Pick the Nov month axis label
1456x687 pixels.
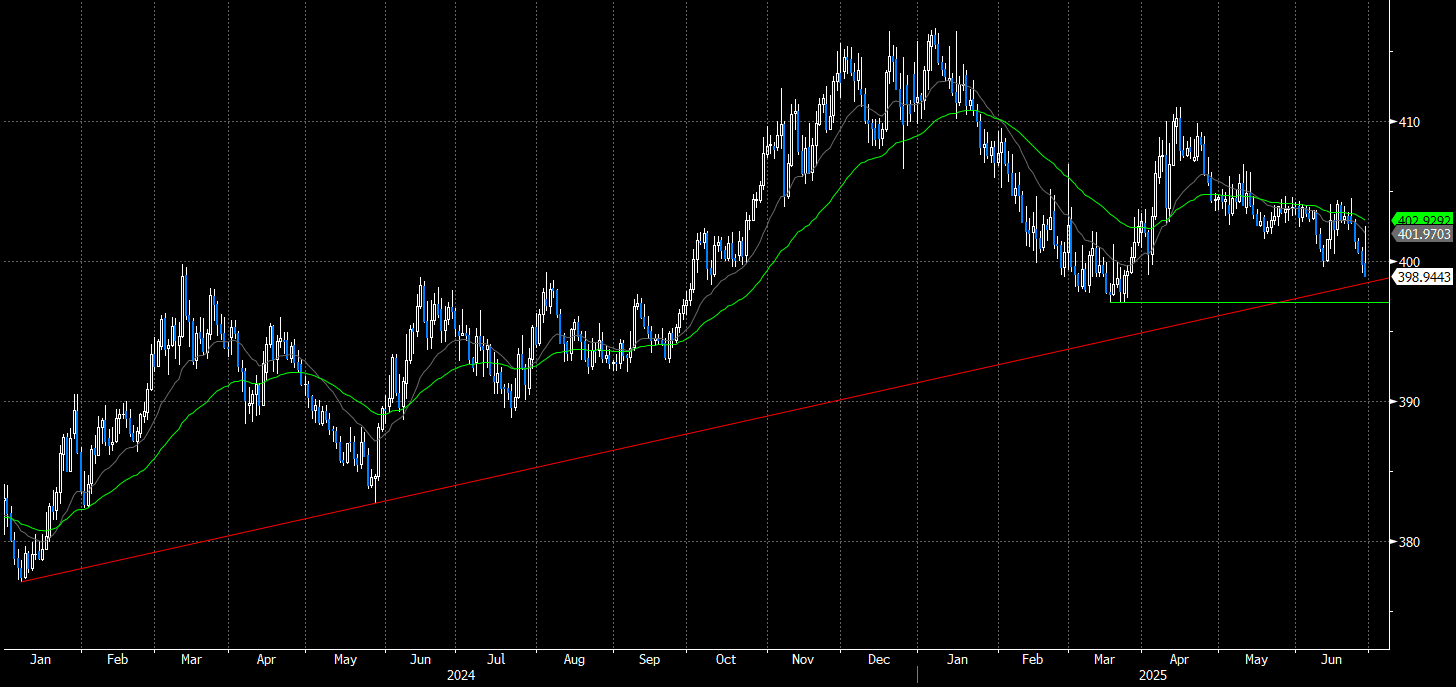point(804,660)
